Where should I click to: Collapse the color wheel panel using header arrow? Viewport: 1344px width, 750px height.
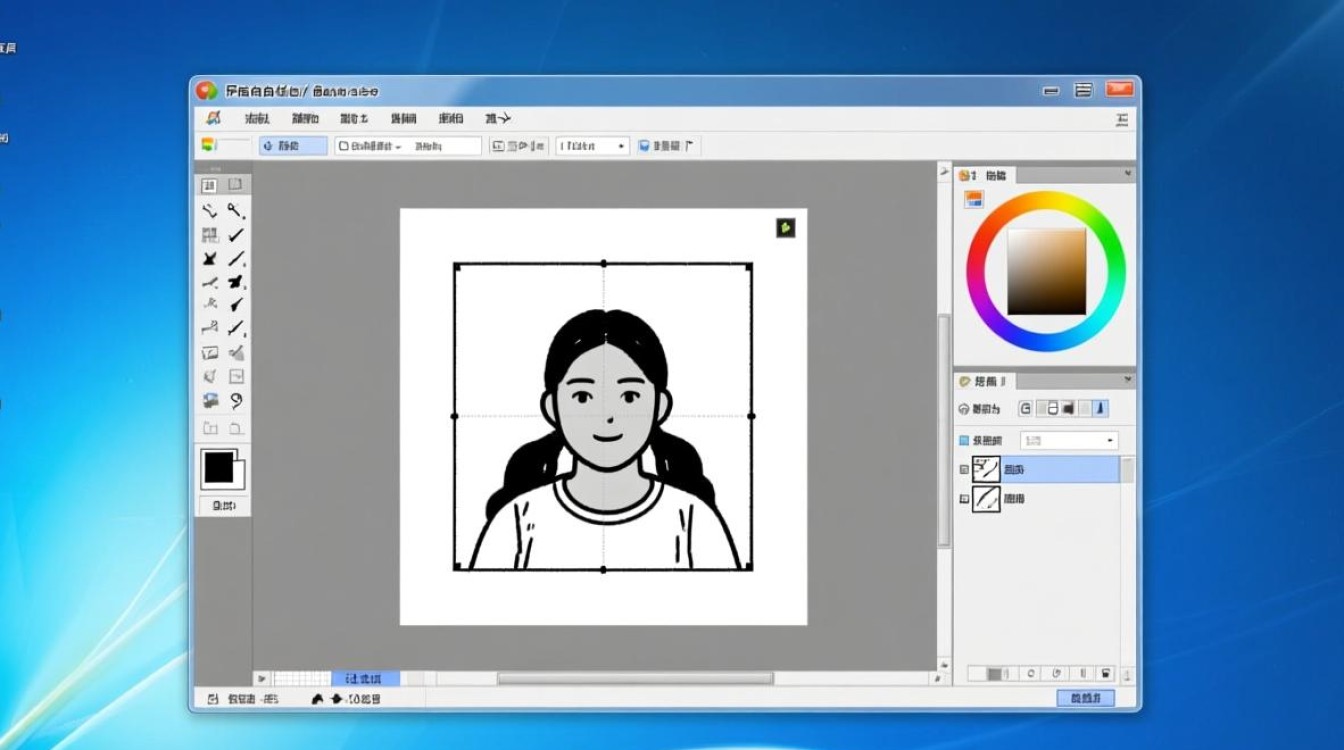point(1128,175)
